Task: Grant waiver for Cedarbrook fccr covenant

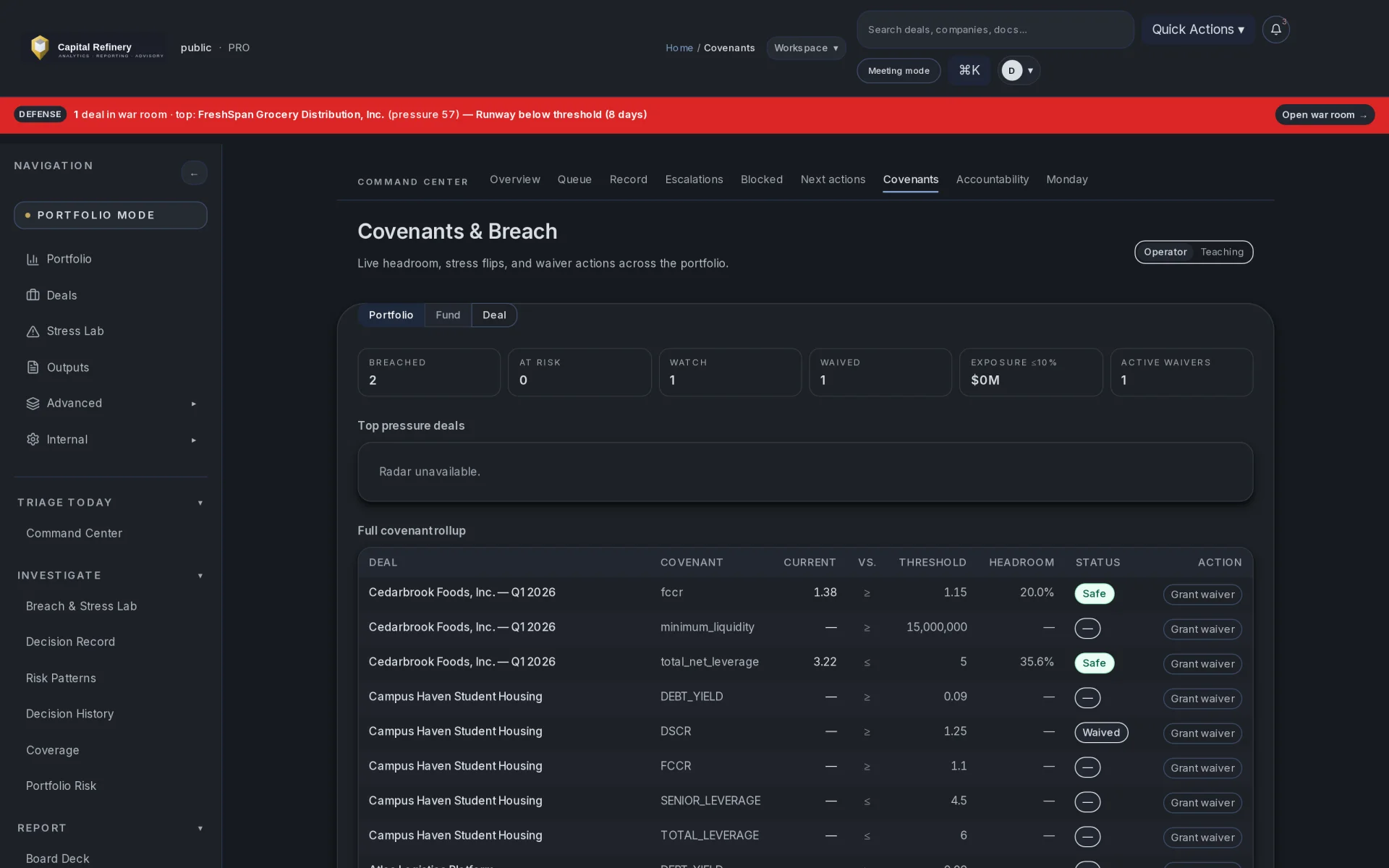Action: point(1202,595)
